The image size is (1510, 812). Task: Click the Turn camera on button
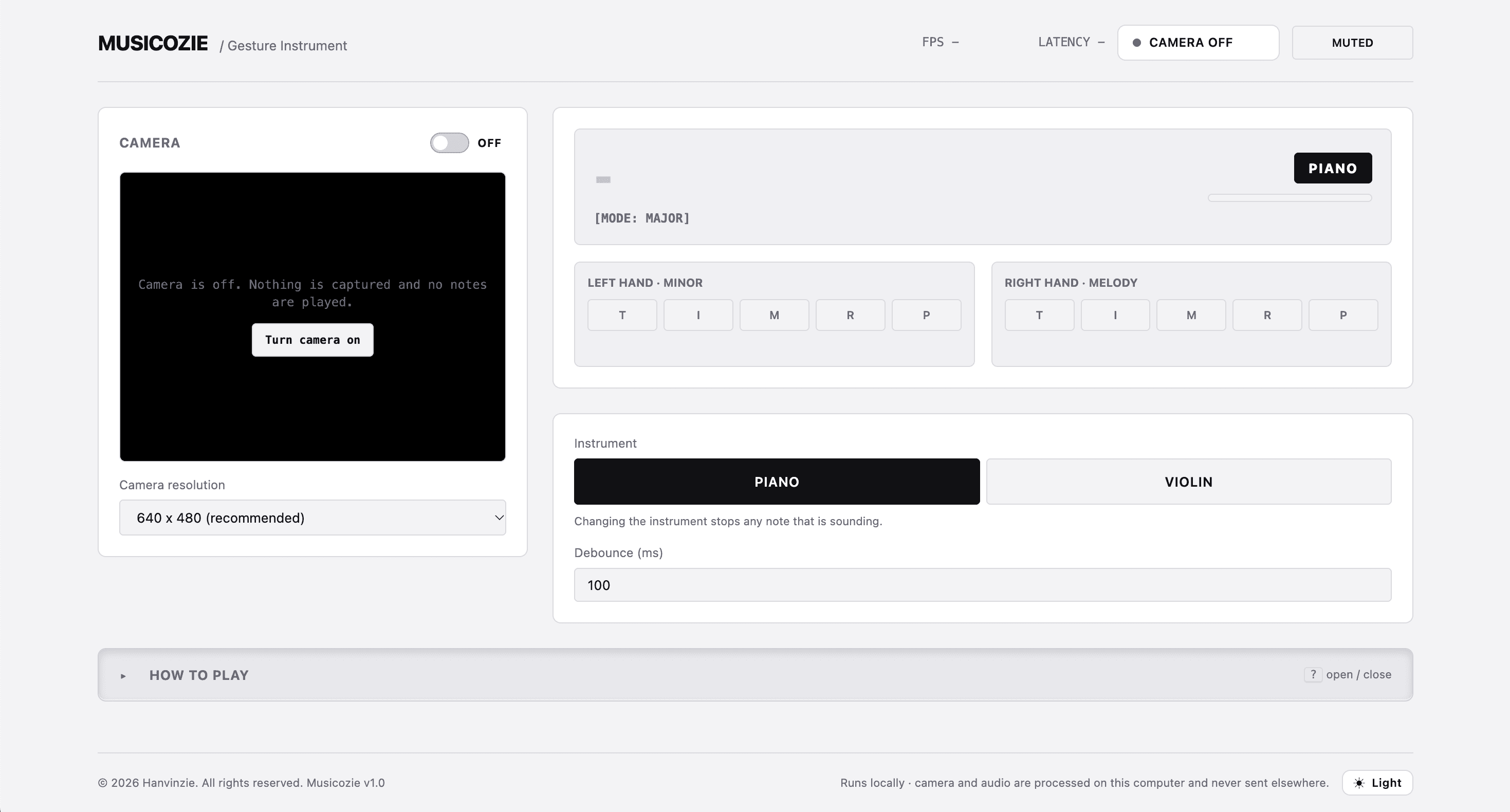(312, 340)
